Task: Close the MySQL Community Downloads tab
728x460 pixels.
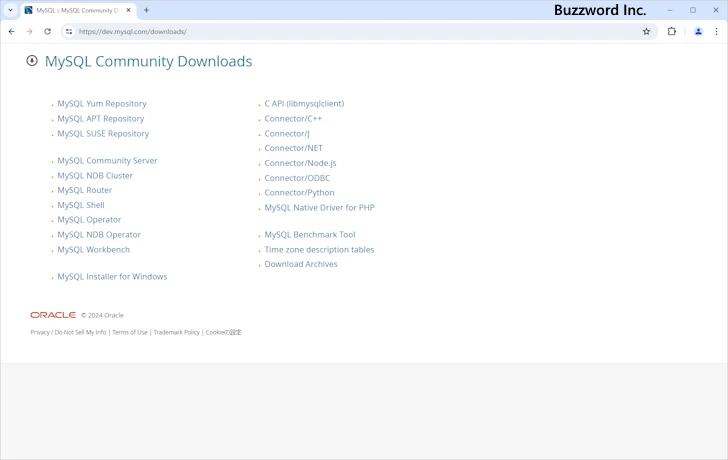Action: [x=128, y=10]
